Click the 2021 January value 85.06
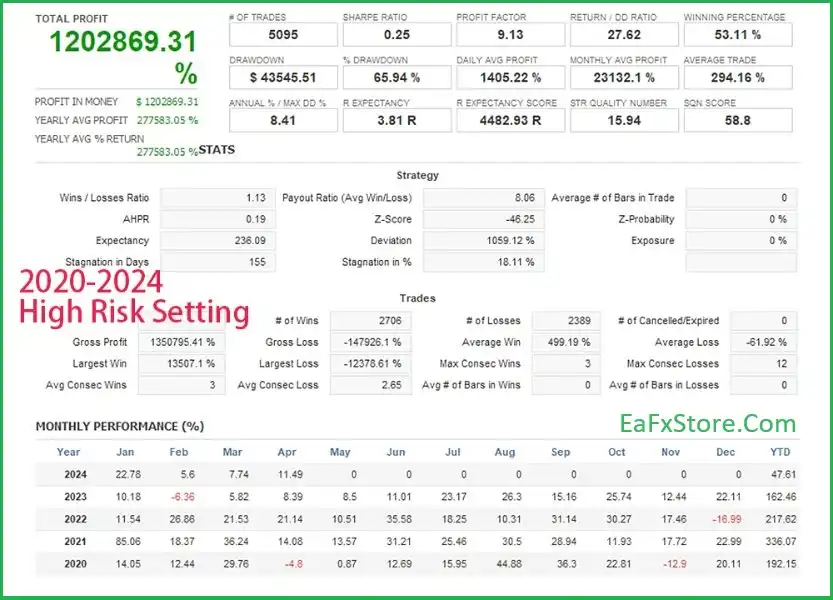 (x=127, y=541)
